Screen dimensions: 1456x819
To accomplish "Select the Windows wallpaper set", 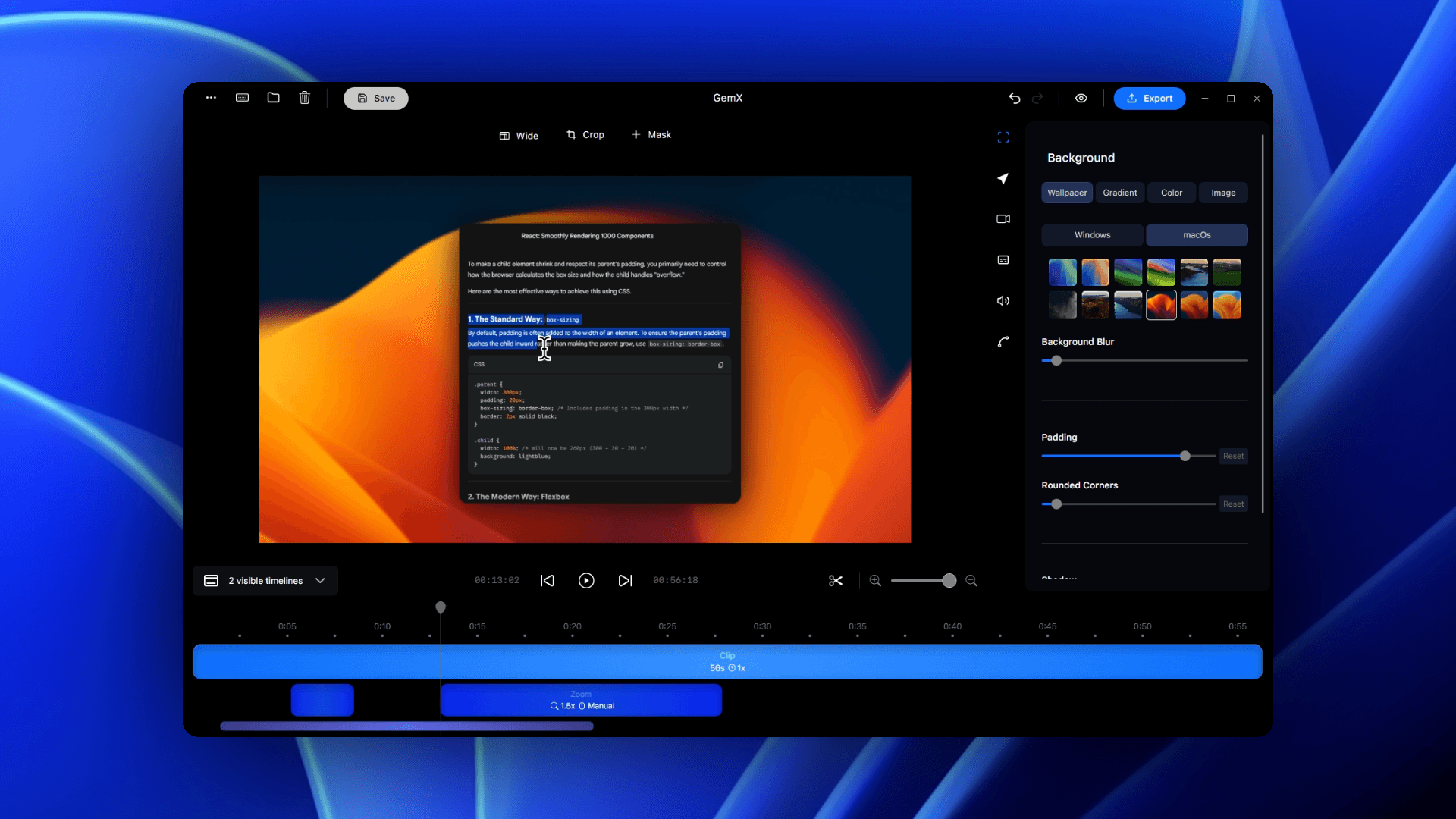I will pos(1092,235).
